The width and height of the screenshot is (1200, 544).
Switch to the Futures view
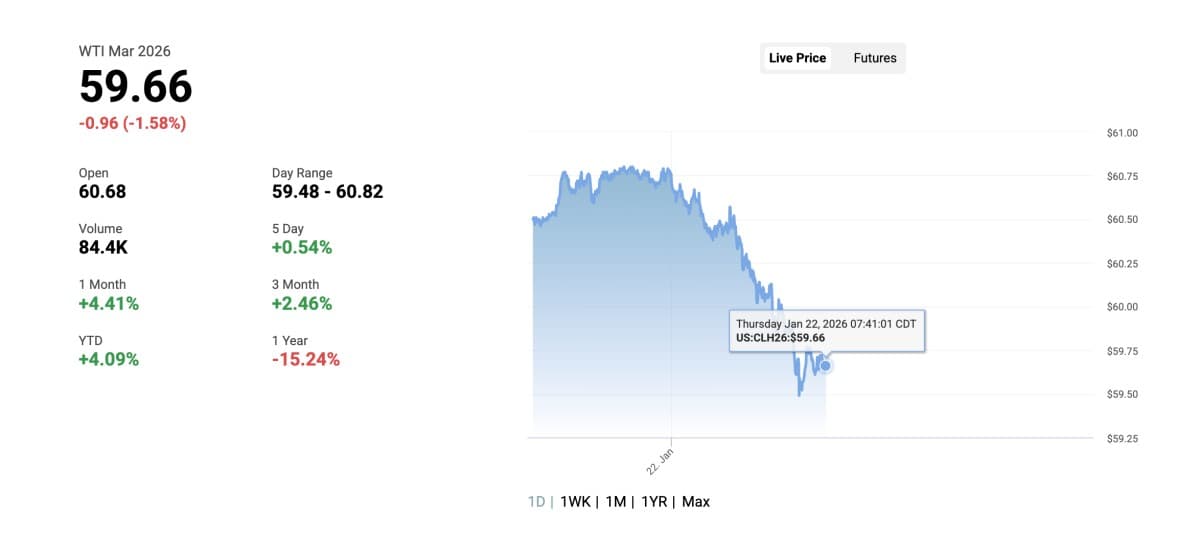[x=874, y=58]
